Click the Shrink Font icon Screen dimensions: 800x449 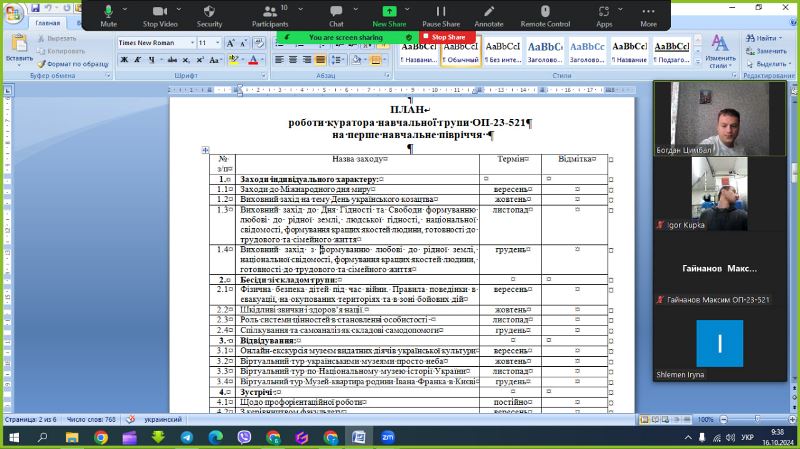pyautogui.click(x=243, y=43)
